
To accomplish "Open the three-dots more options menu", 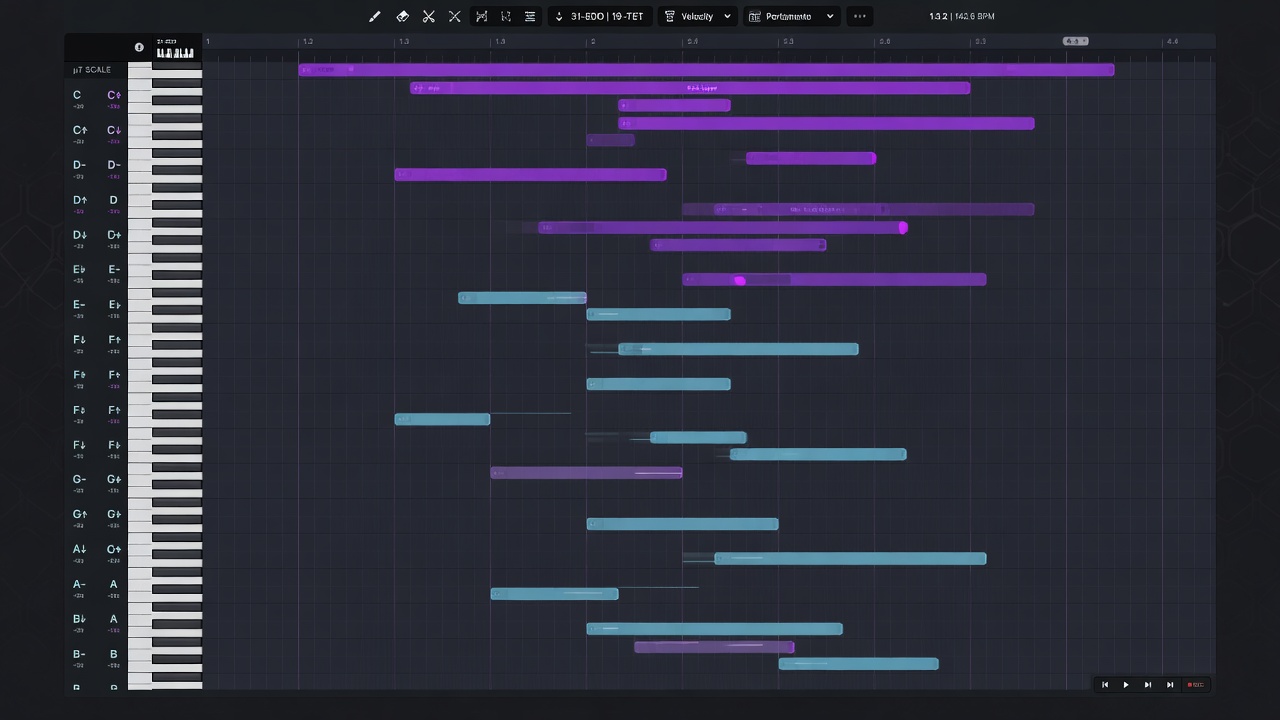I will click(x=859, y=16).
